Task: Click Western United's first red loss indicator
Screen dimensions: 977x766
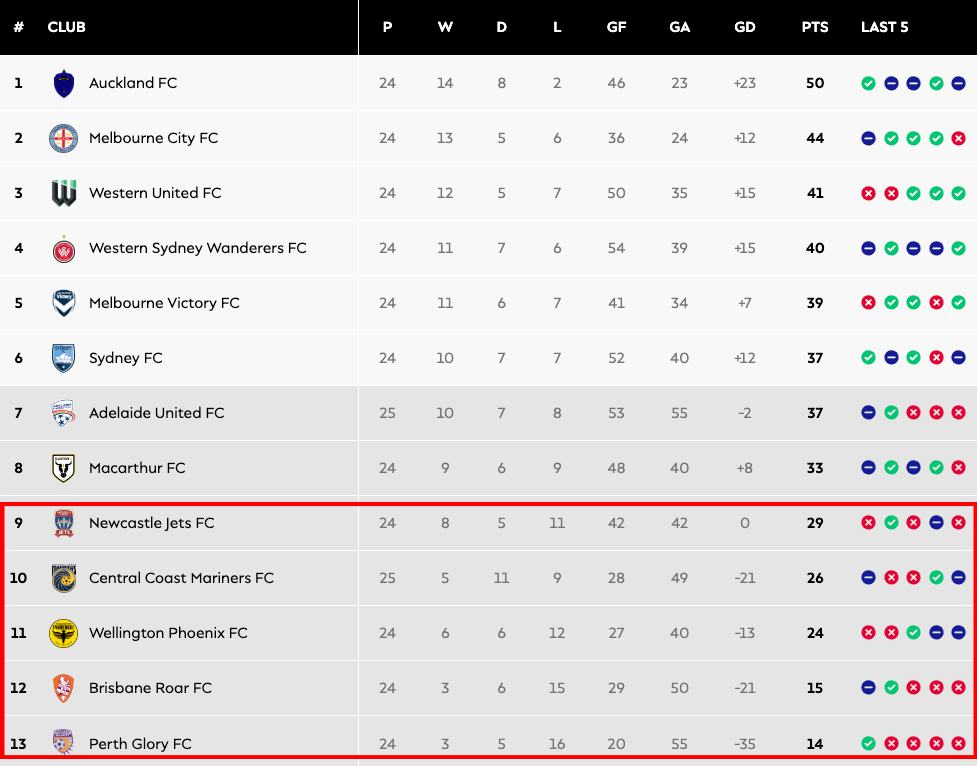Action: click(x=868, y=193)
